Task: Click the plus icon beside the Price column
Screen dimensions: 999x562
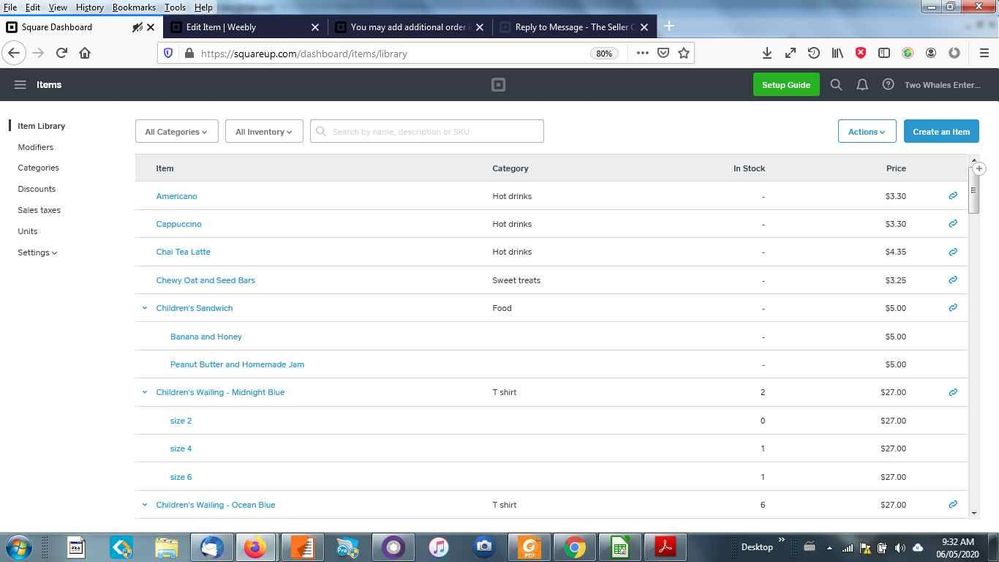Action: [979, 169]
